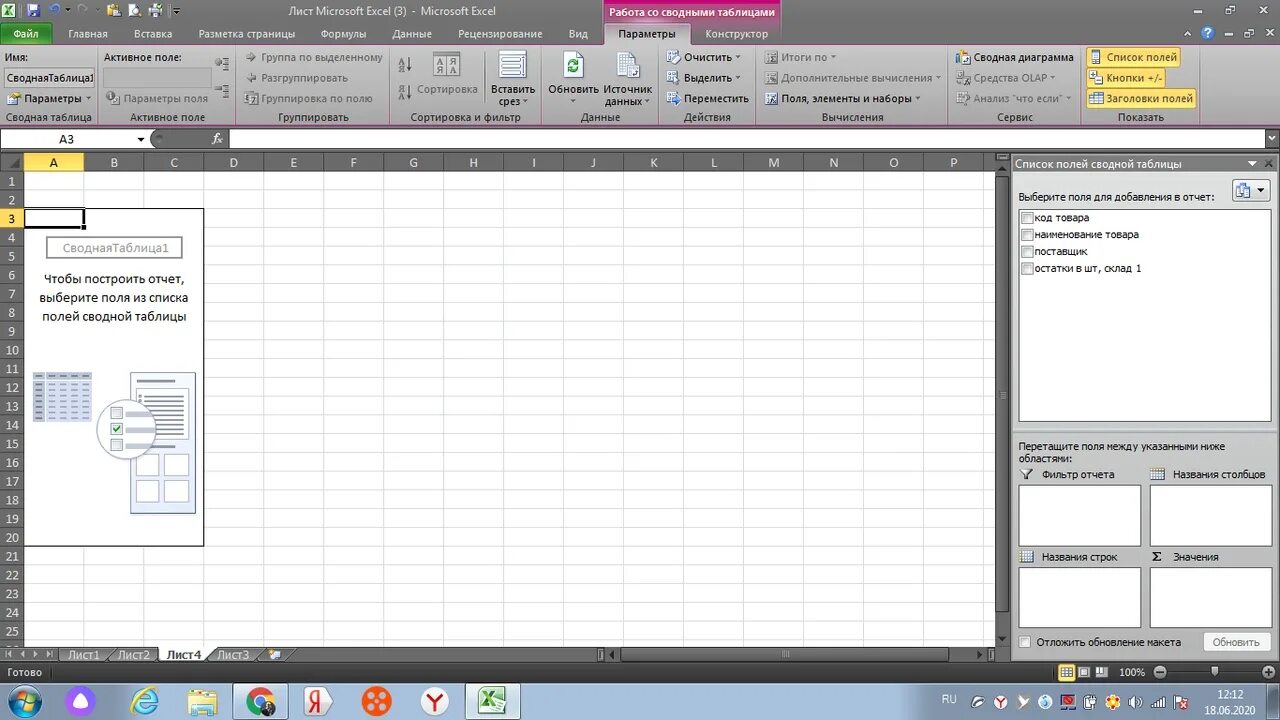Screen dimensions: 1280x720
Task: Switch to Normal view icon in status bar
Action: coord(1067,672)
